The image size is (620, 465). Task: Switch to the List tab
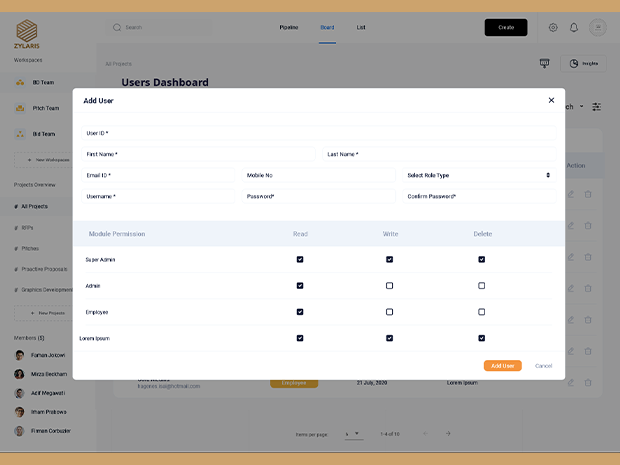pos(361,28)
